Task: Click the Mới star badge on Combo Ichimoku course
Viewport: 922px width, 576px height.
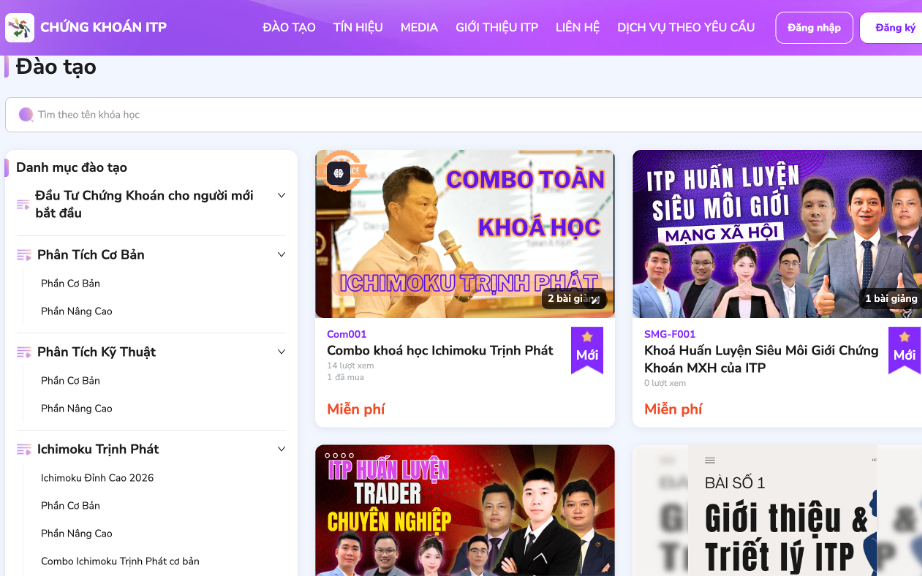Action: pos(587,350)
